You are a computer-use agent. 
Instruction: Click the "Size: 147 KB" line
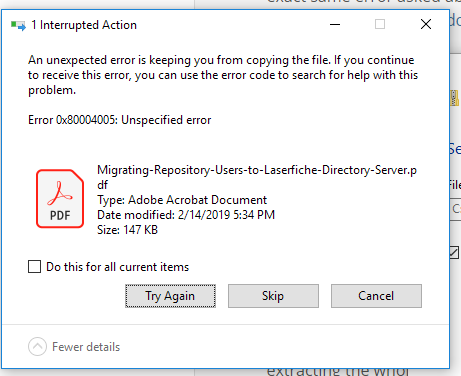127,230
